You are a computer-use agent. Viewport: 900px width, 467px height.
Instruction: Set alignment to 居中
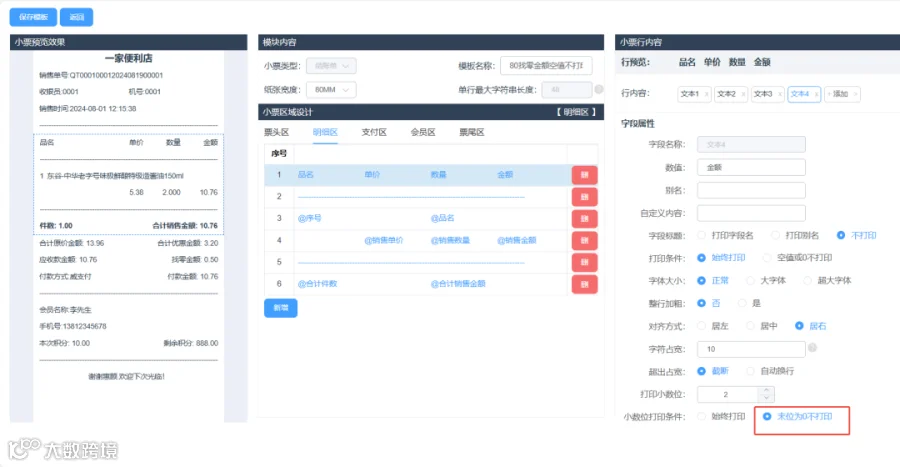pyautogui.click(x=762, y=326)
